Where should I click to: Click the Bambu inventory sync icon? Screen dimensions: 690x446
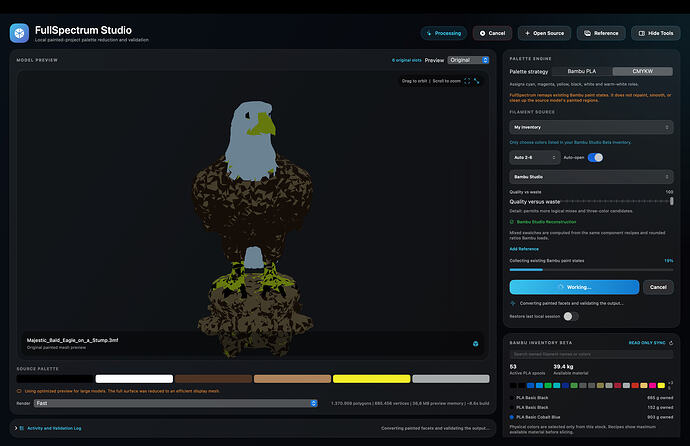click(x=671, y=343)
